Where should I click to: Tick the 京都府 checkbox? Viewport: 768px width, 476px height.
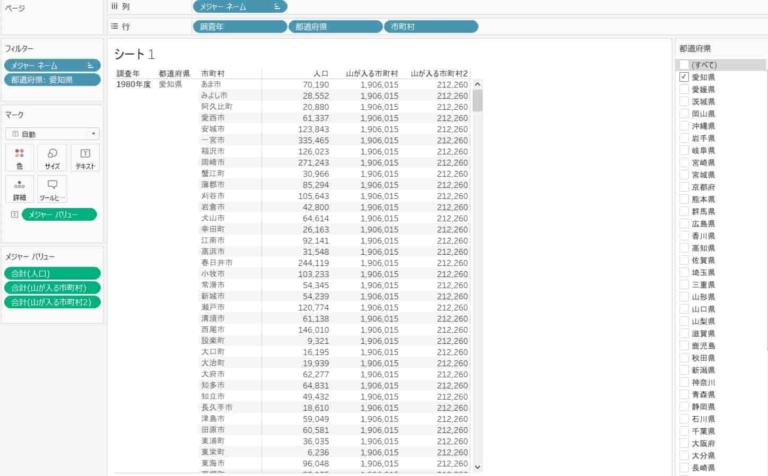(x=683, y=187)
